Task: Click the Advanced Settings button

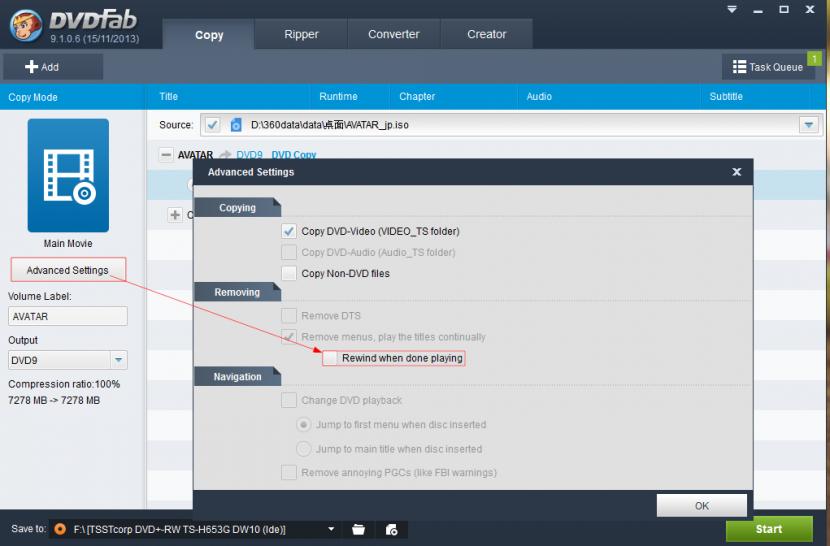Action: [x=68, y=270]
